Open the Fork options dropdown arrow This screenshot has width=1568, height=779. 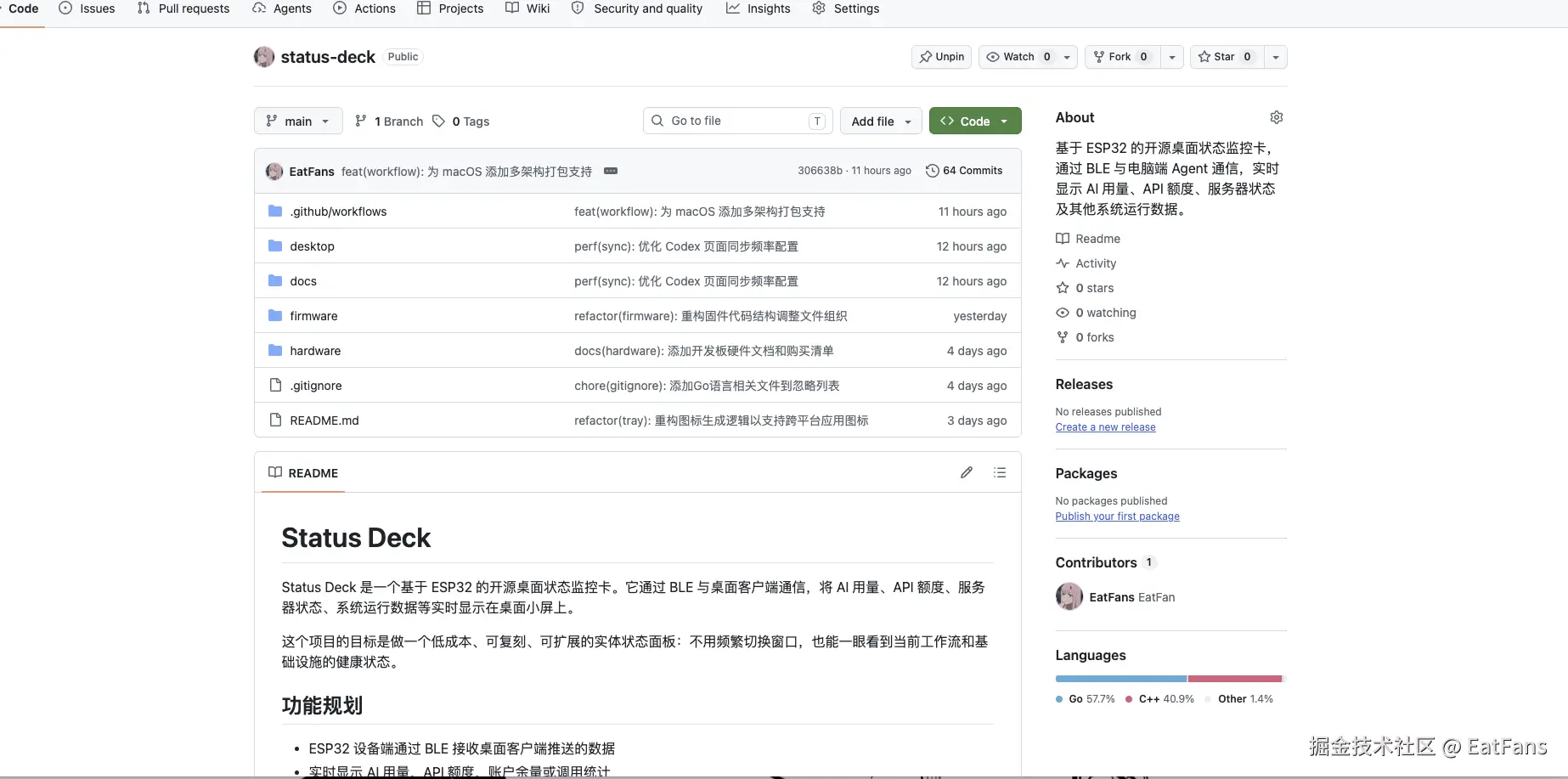[x=1172, y=57]
